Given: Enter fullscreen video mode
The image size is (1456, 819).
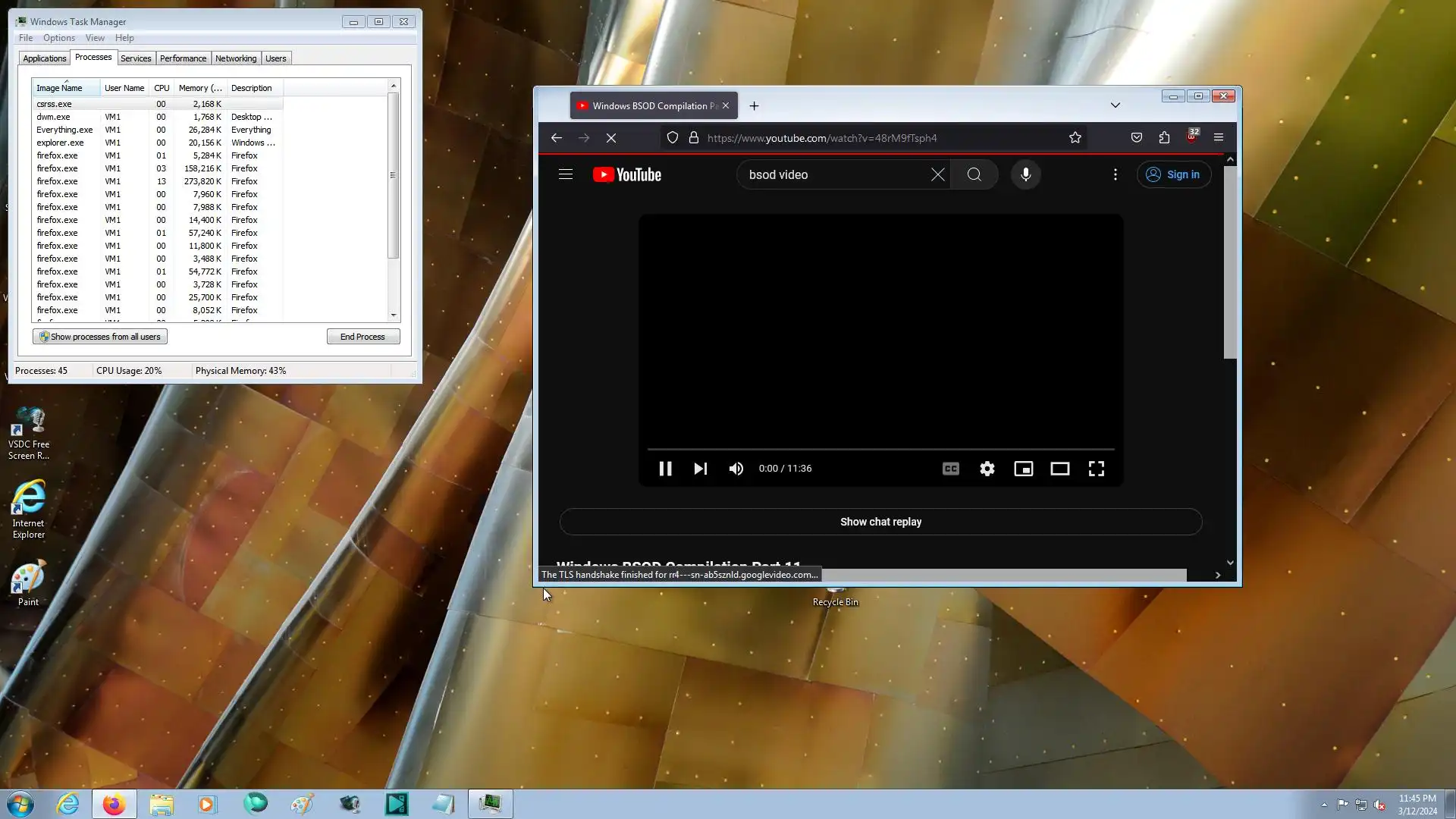Looking at the screenshot, I should pos(1096,469).
